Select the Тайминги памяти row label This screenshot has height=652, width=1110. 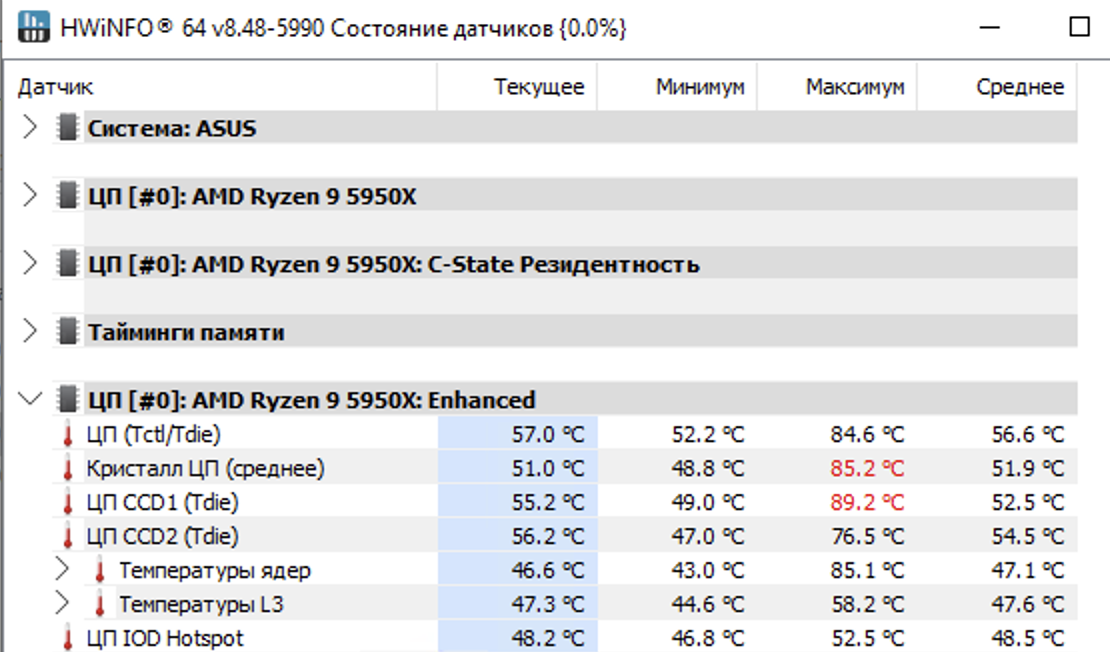pyautogui.click(x=186, y=332)
